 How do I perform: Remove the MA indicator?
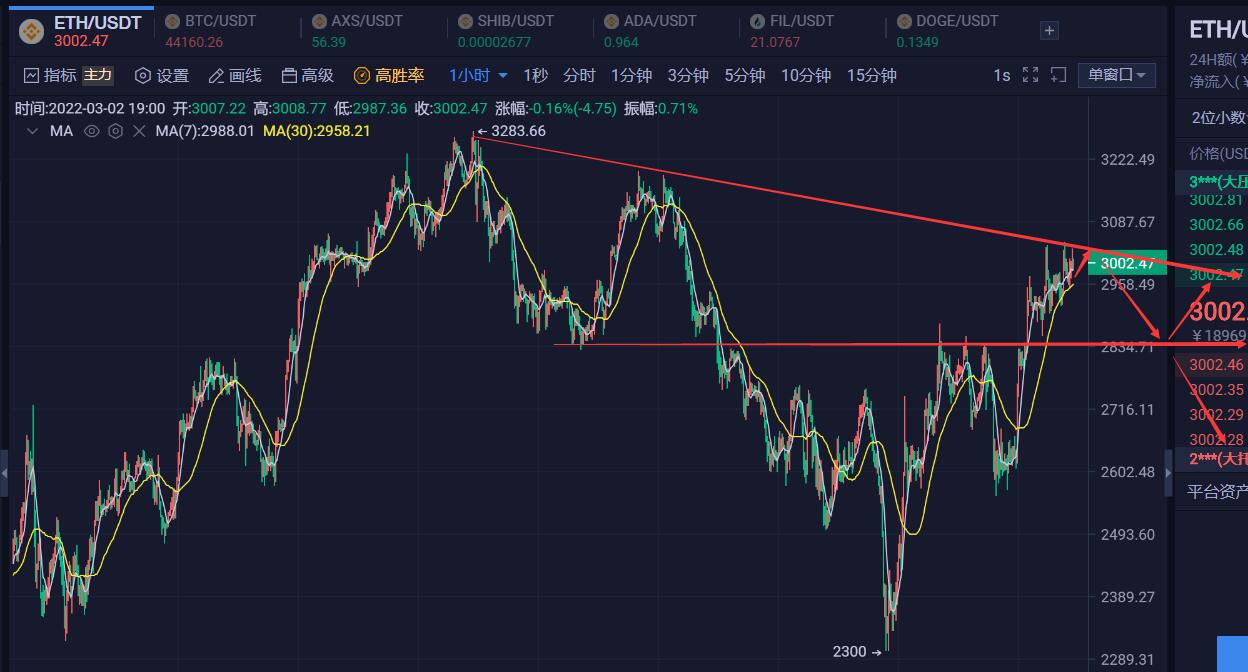[x=139, y=131]
